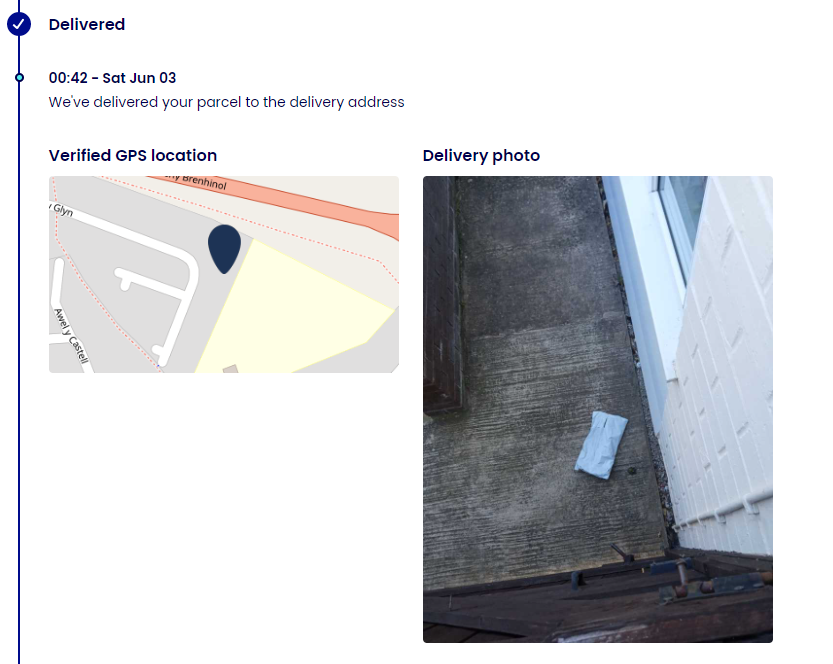Click the "Delivery photo" heading

coord(481,155)
